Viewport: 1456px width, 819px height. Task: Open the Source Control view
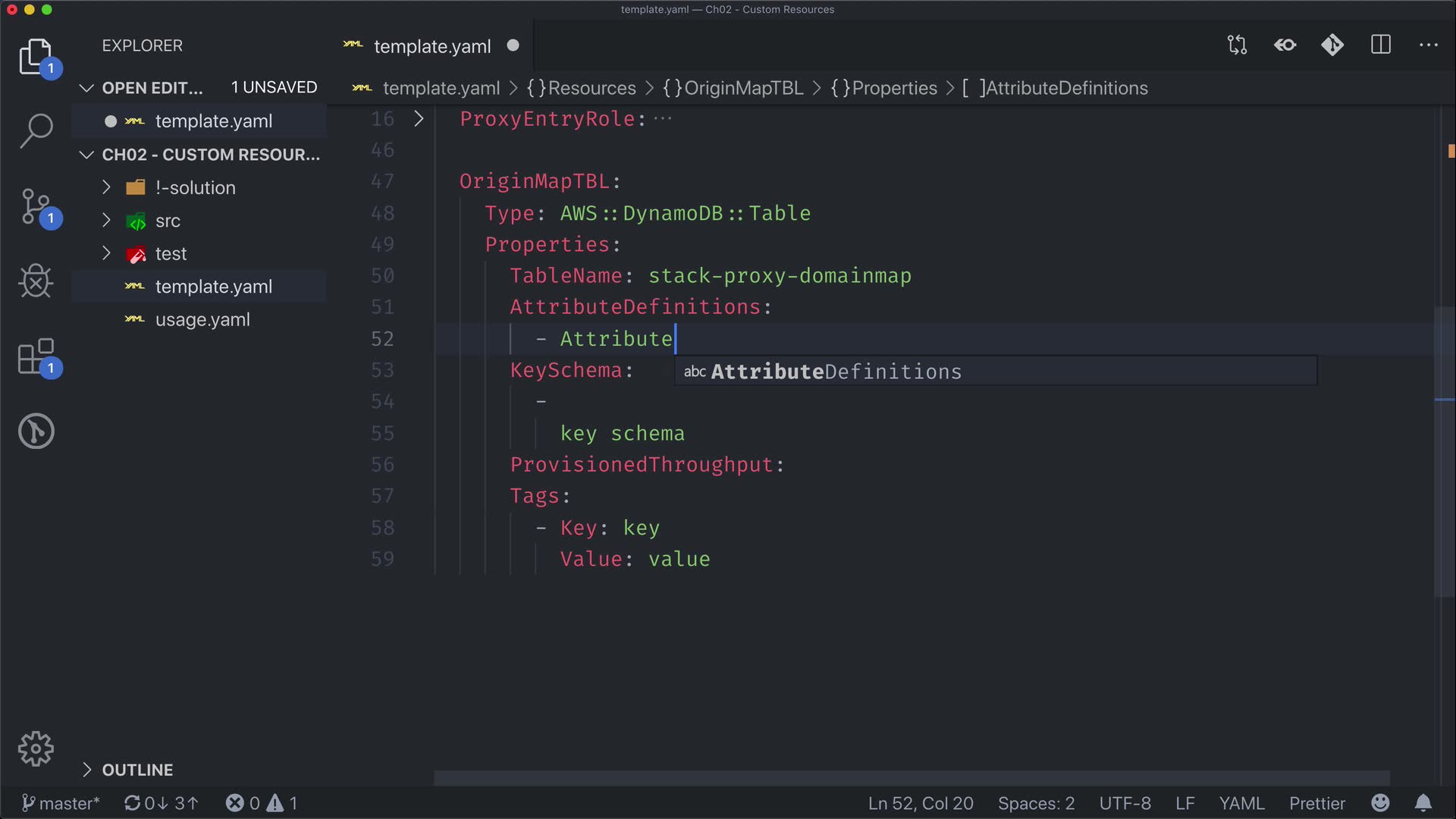[x=36, y=206]
